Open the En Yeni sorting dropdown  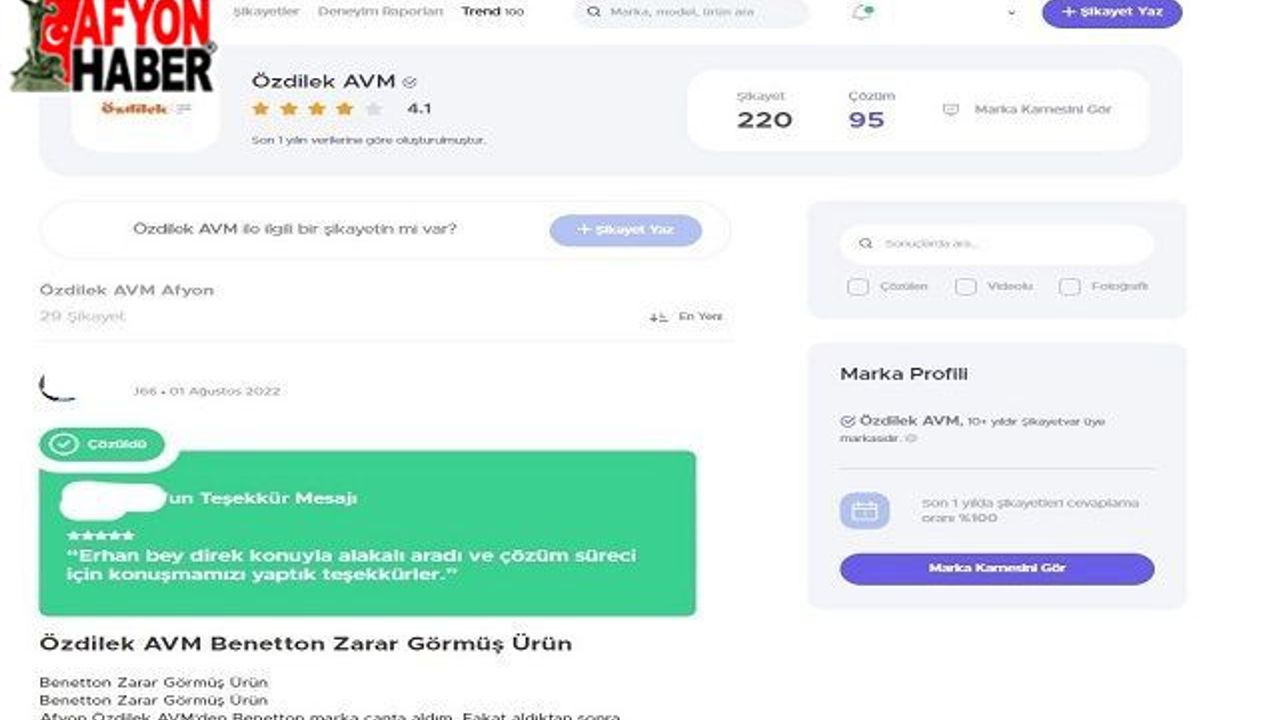click(x=686, y=317)
